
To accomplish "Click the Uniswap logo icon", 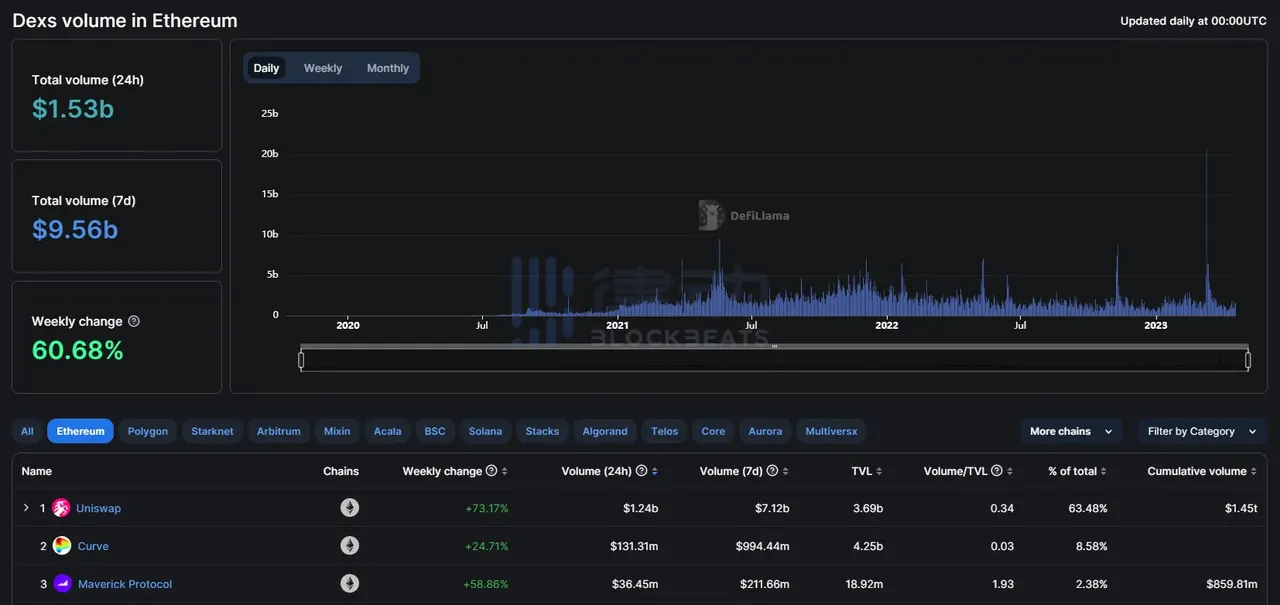I will pos(61,508).
